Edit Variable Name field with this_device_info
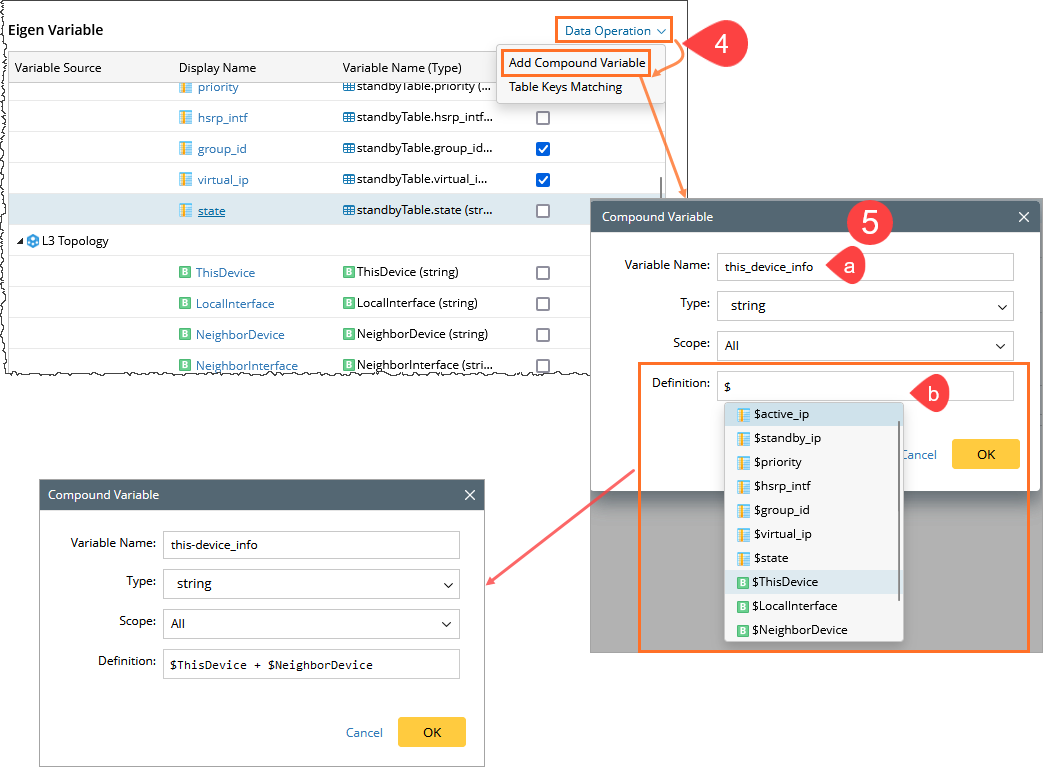The width and height of the screenshot is (1043, 767). click(x=865, y=267)
